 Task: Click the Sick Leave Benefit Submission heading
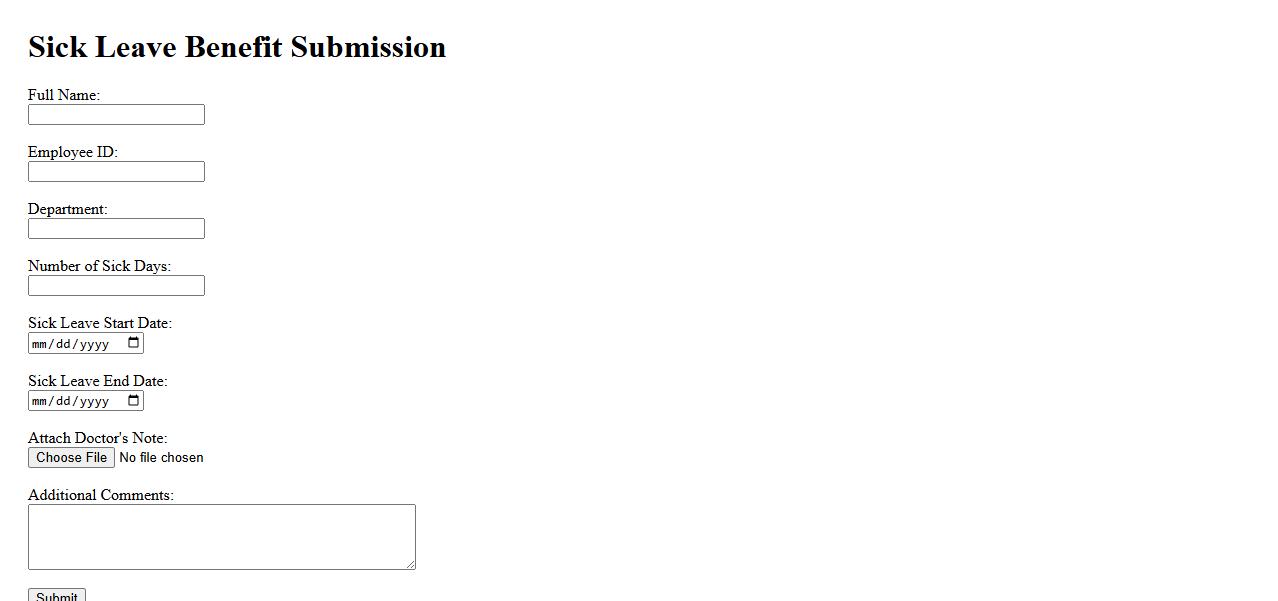[237, 47]
